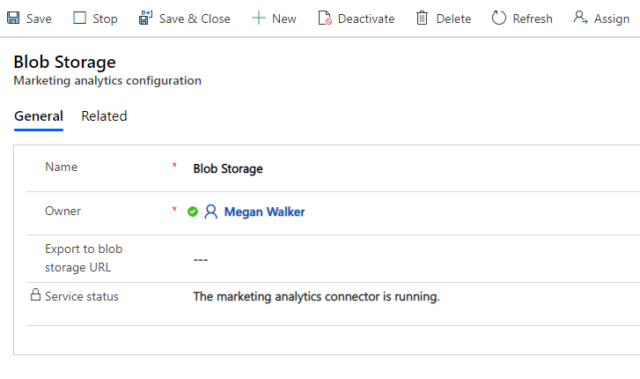Click the Save & Close command label
This screenshot has width=640, height=379.
point(195,19)
